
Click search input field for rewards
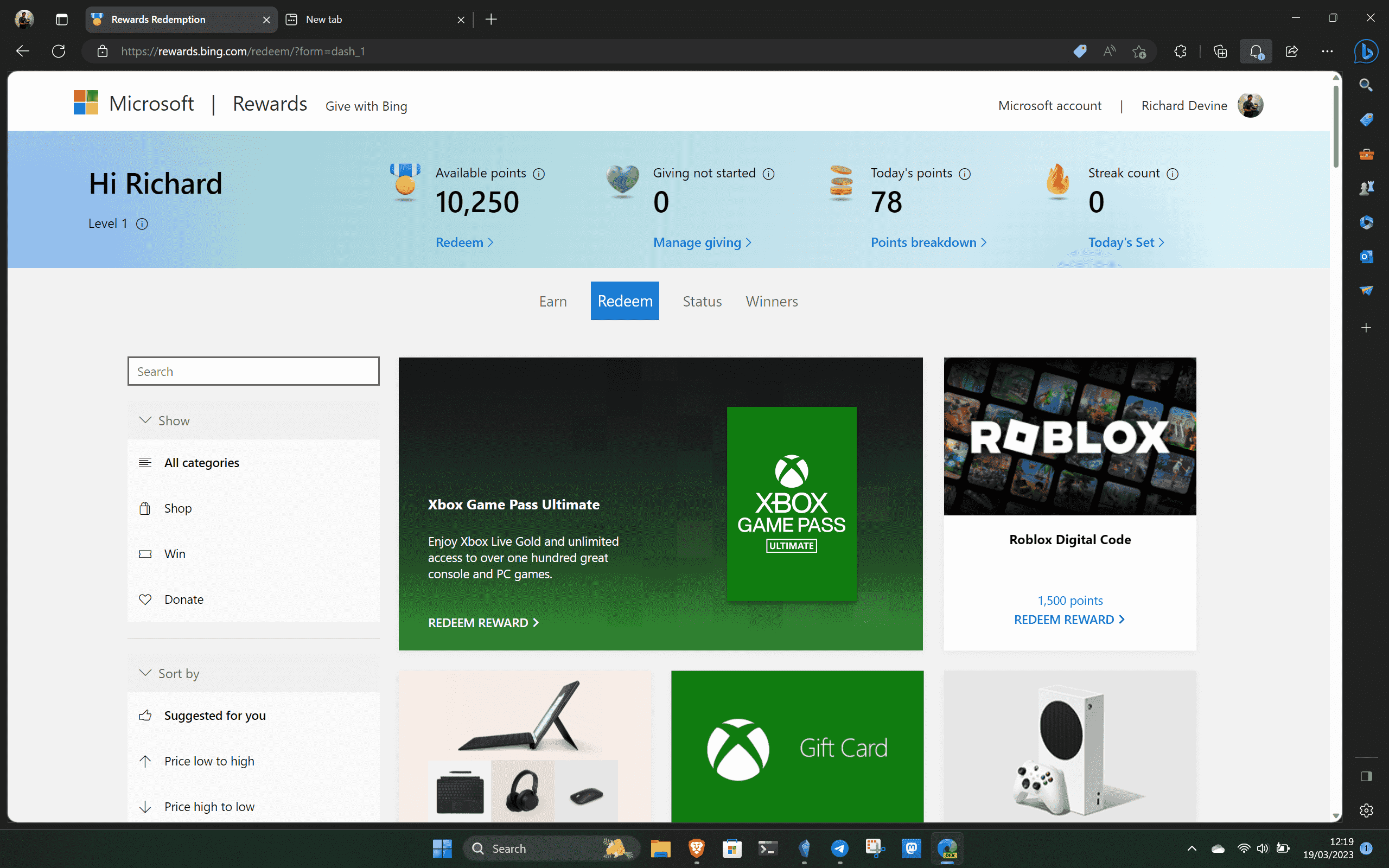[x=253, y=371]
